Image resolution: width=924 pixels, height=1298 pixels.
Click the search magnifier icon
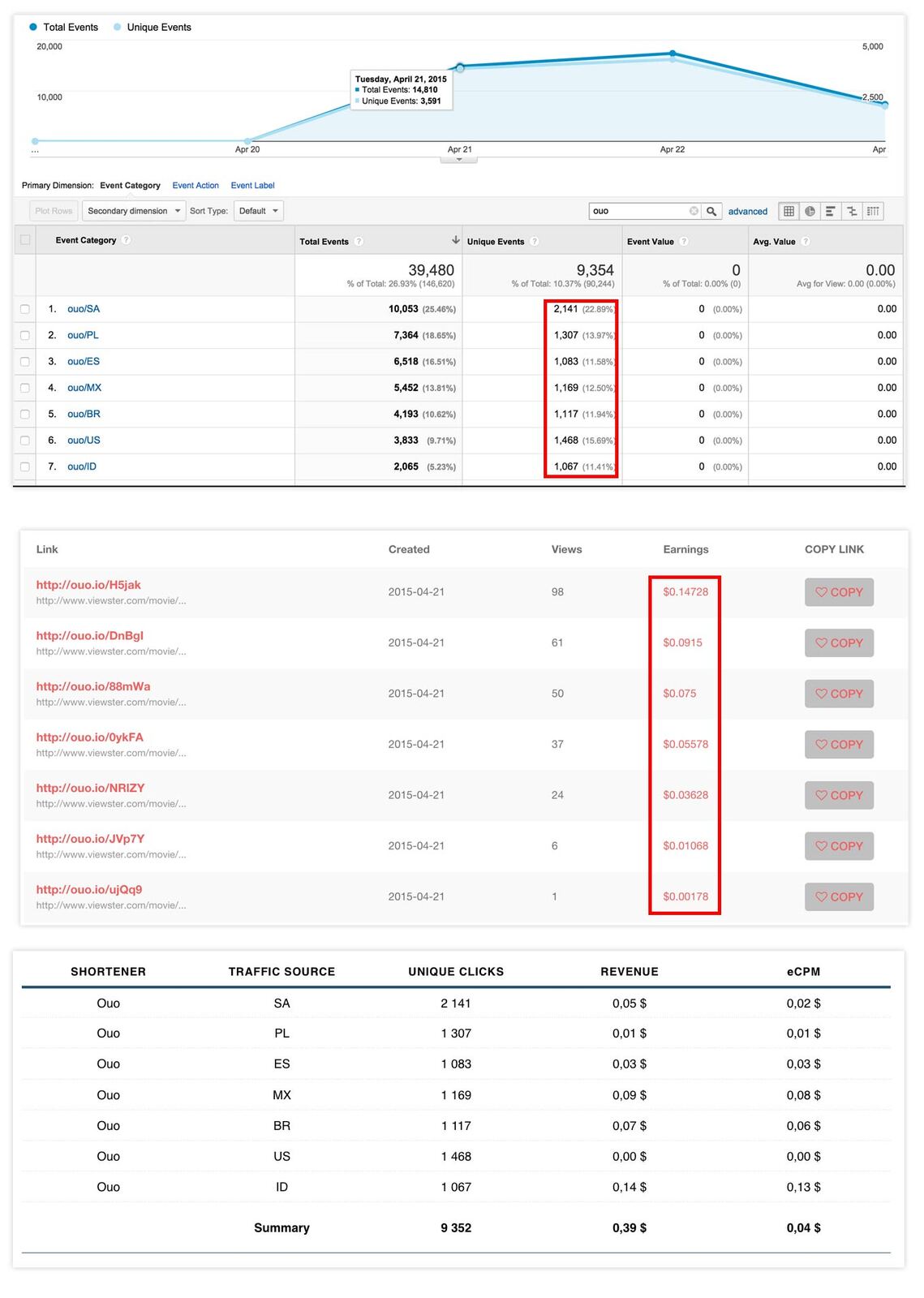[x=711, y=211]
